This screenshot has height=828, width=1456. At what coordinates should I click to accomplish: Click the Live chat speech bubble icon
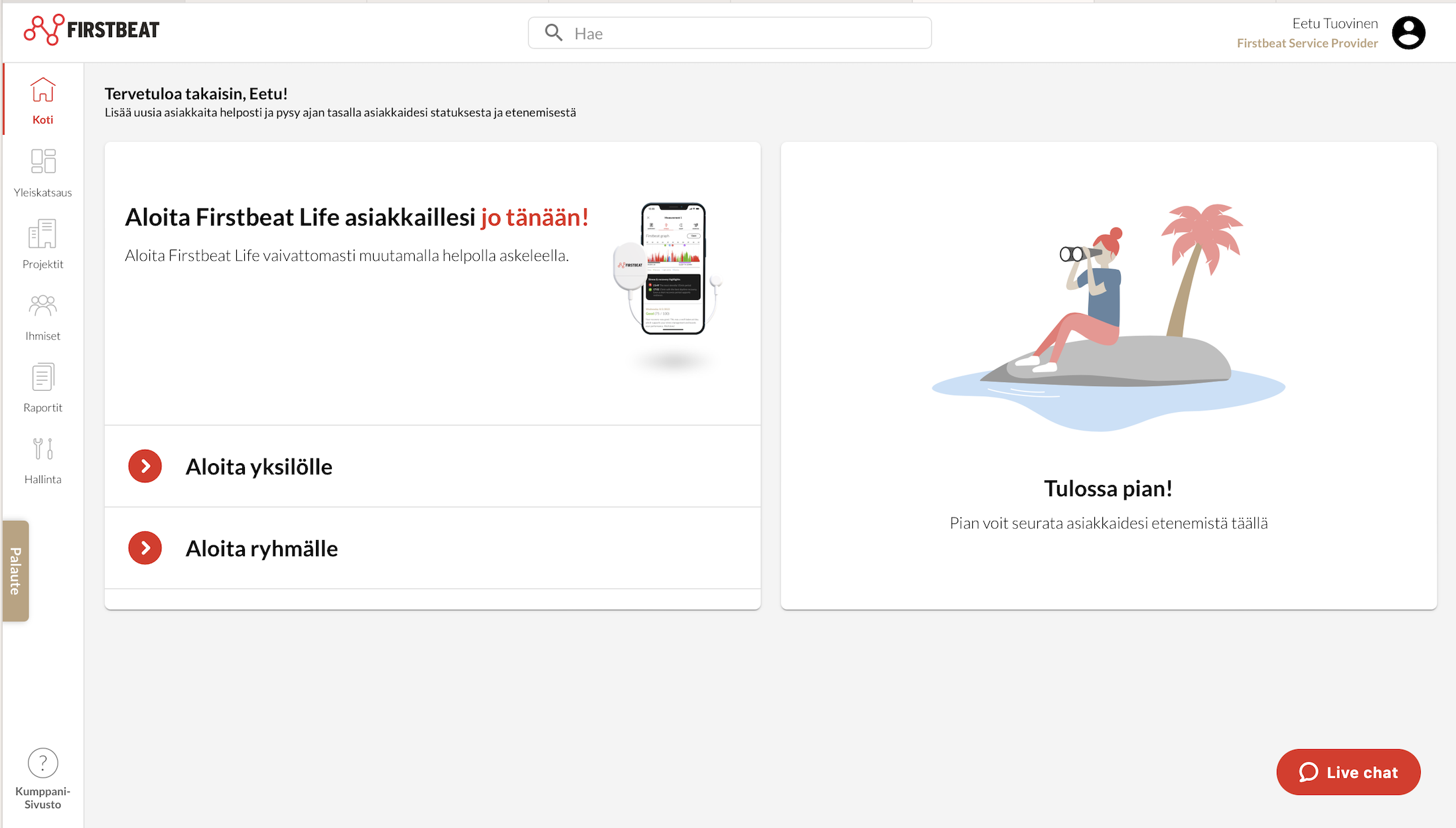[x=1309, y=772]
